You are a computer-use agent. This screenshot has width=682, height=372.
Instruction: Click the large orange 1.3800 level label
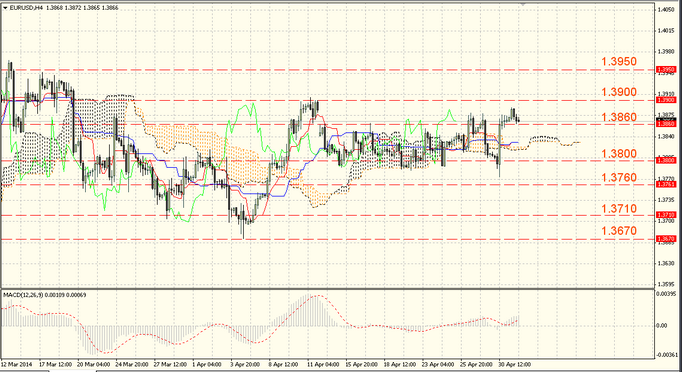[x=619, y=154]
